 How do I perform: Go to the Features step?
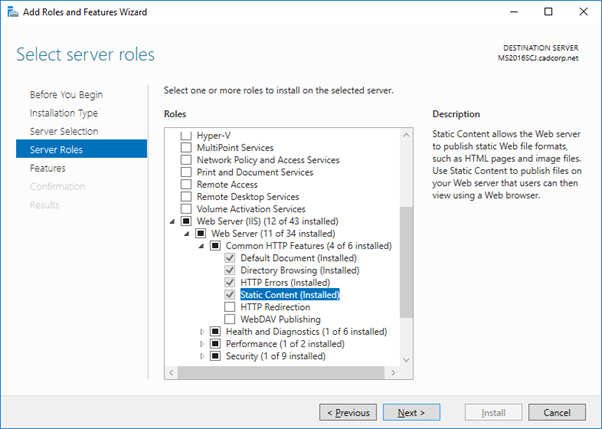tap(48, 168)
